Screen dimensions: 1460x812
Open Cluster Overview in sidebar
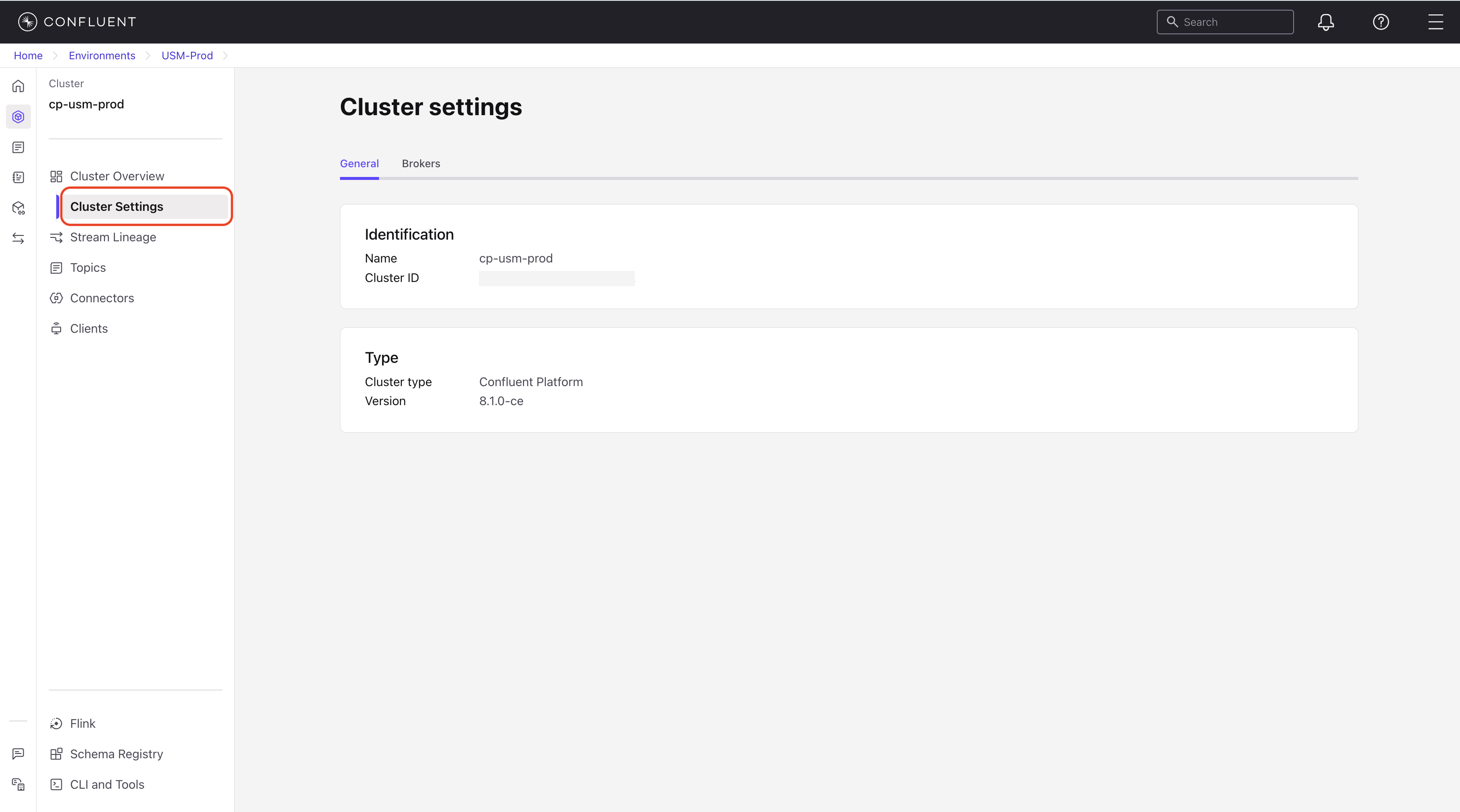pyautogui.click(x=117, y=176)
